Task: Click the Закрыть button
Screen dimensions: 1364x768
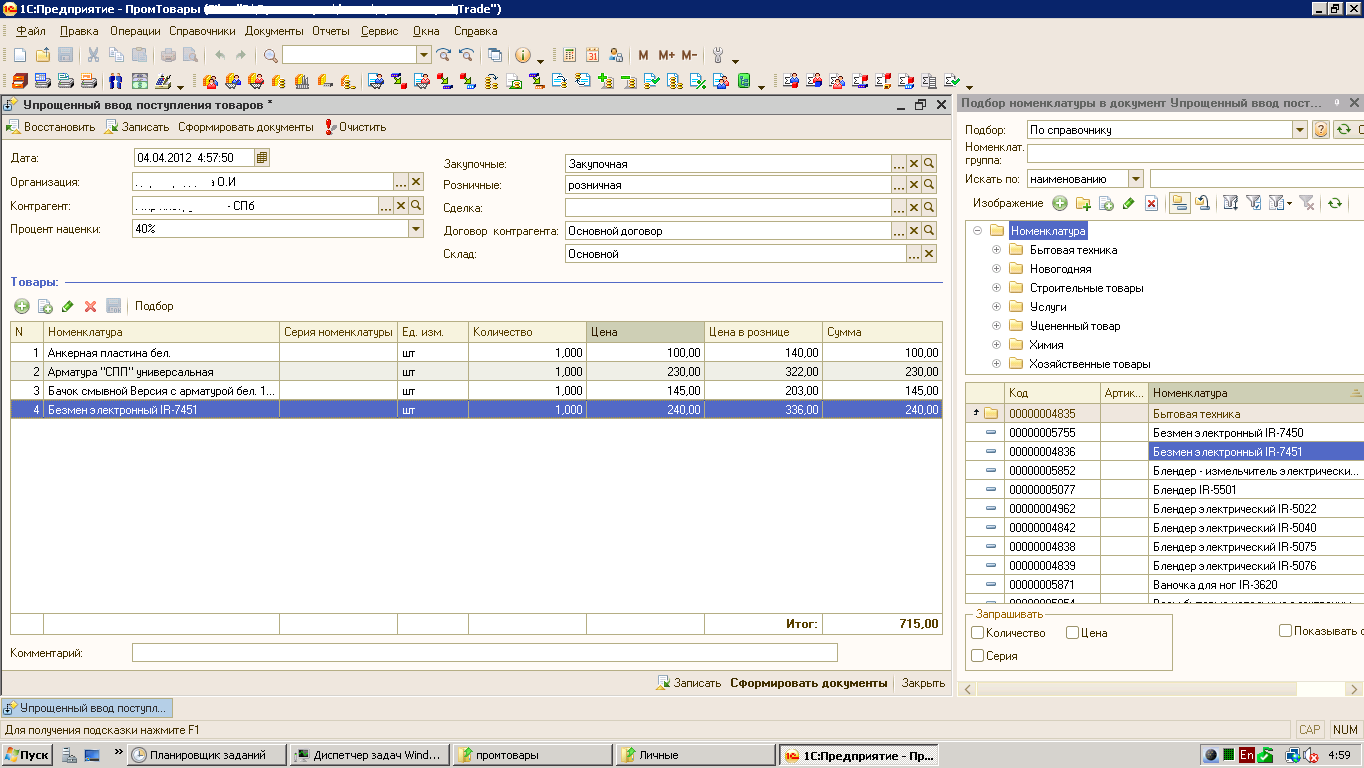Action: [923, 683]
